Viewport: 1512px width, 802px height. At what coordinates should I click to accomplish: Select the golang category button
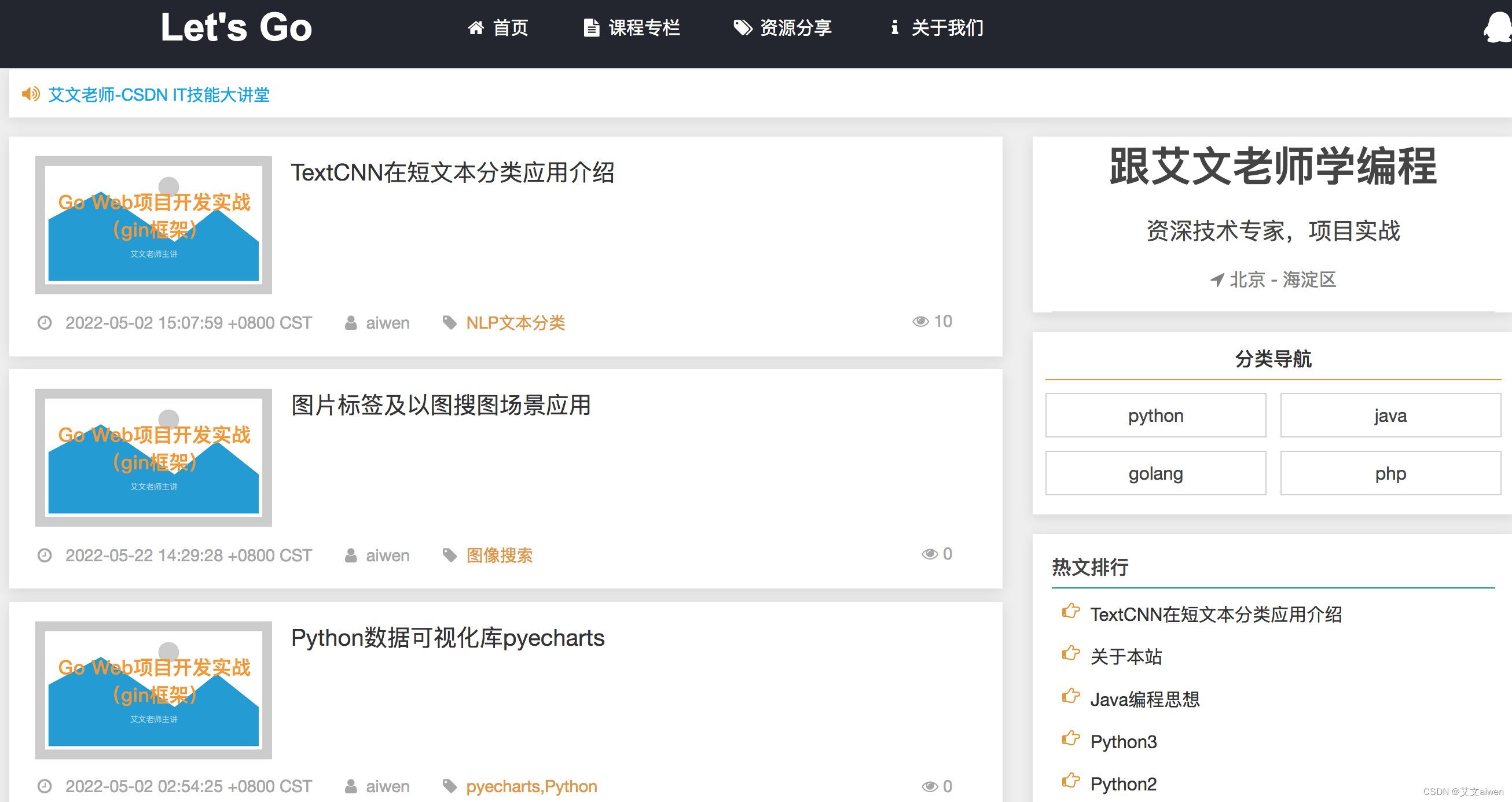click(x=1155, y=473)
